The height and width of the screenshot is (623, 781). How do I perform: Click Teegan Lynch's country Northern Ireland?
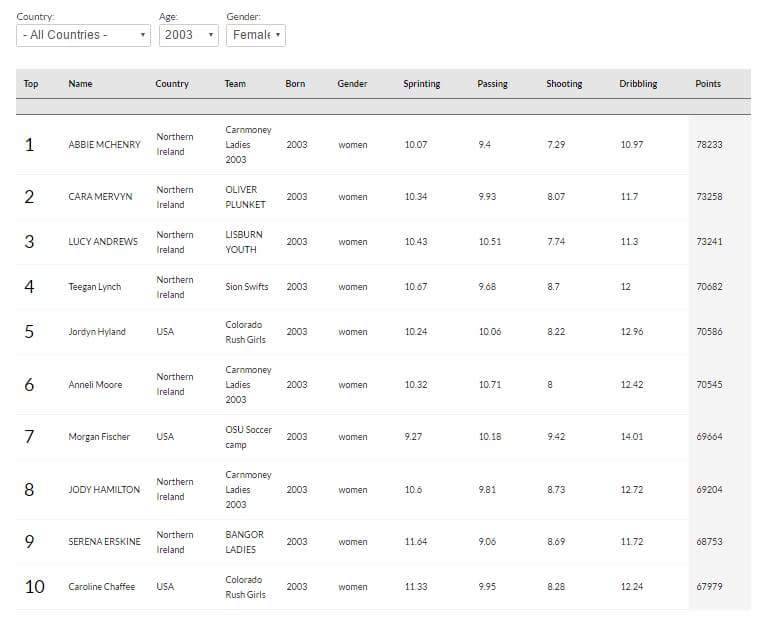[175, 287]
